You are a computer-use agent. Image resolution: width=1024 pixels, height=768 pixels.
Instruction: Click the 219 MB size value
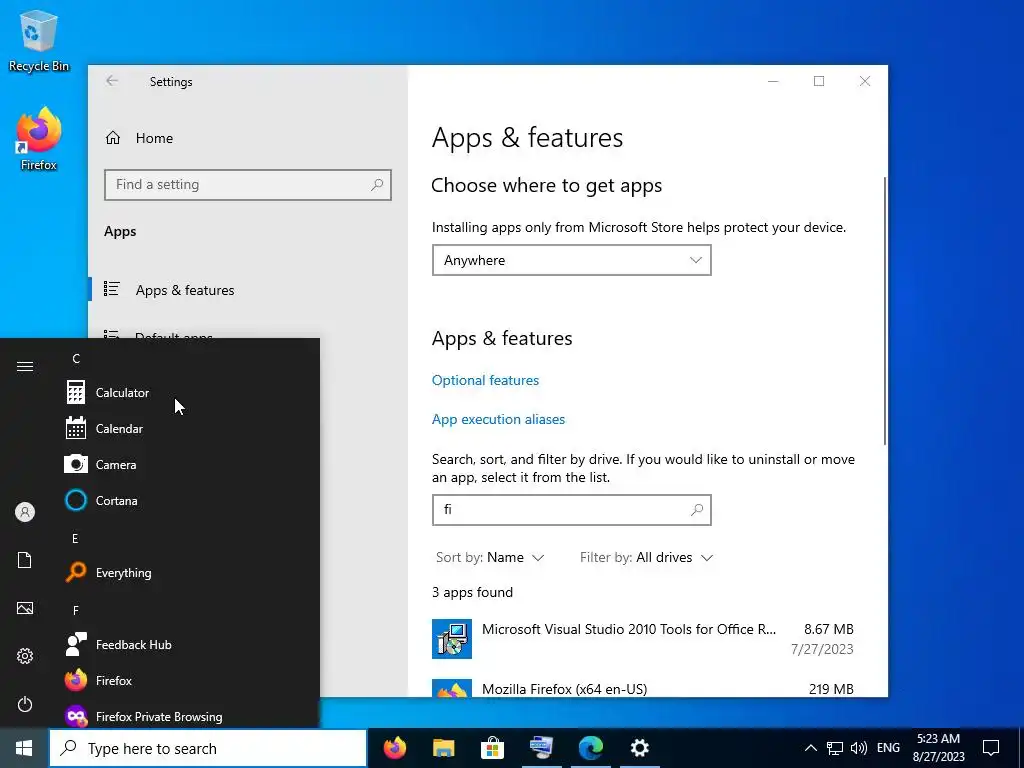(x=831, y=688)
